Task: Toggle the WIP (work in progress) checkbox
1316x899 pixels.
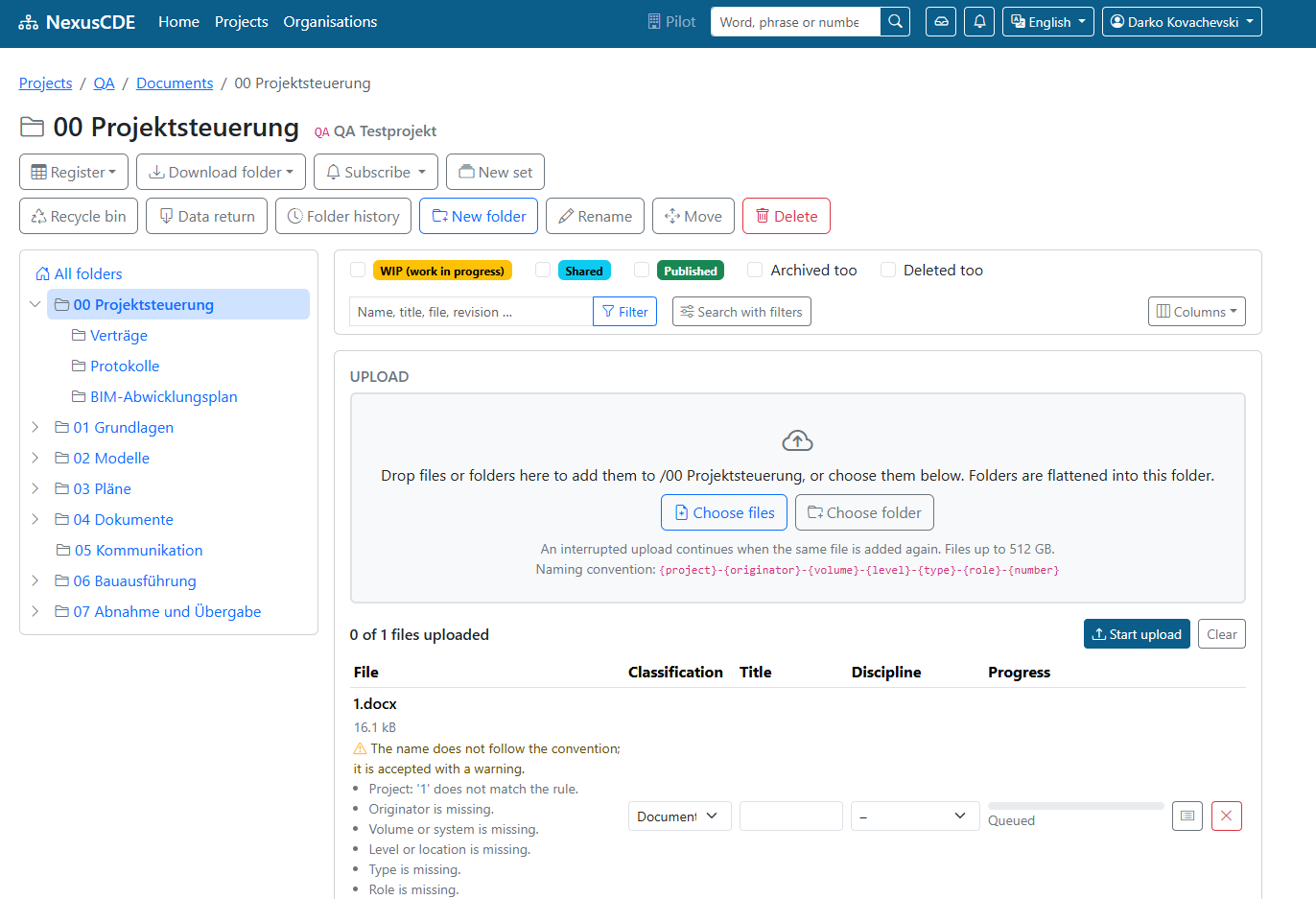Action: [x=358, y=270]
